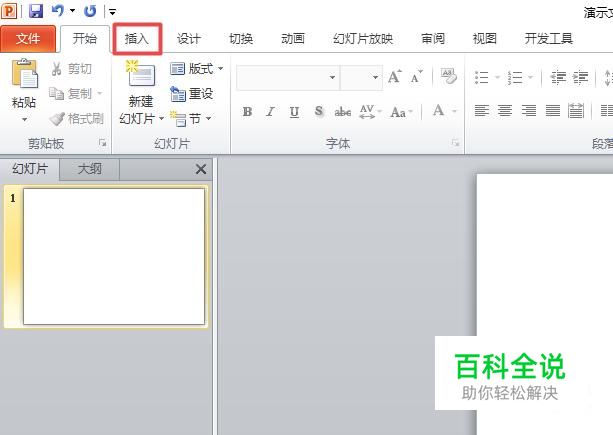
Task: Open the 视图 (View) tab
Action: point(485,39)
